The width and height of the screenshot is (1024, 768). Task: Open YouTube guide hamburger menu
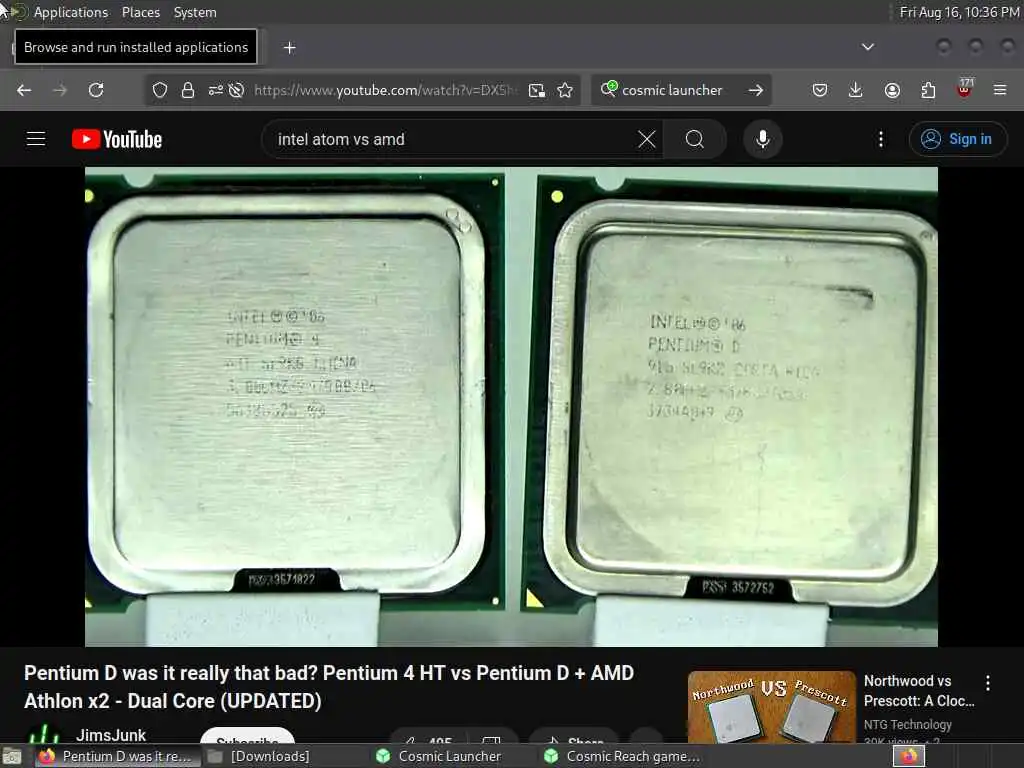(x=36, y=139)
